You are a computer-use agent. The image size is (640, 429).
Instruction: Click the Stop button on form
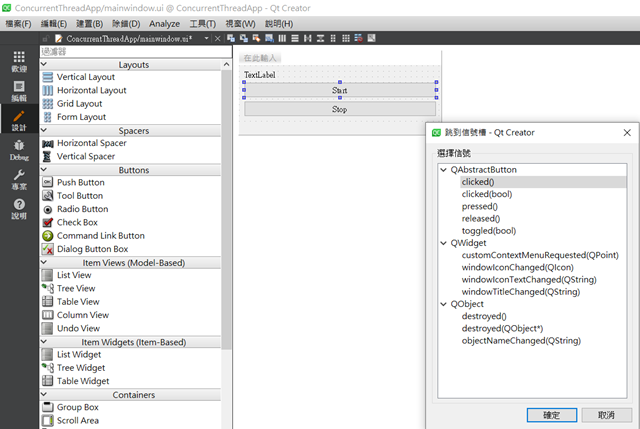[340, 109]
